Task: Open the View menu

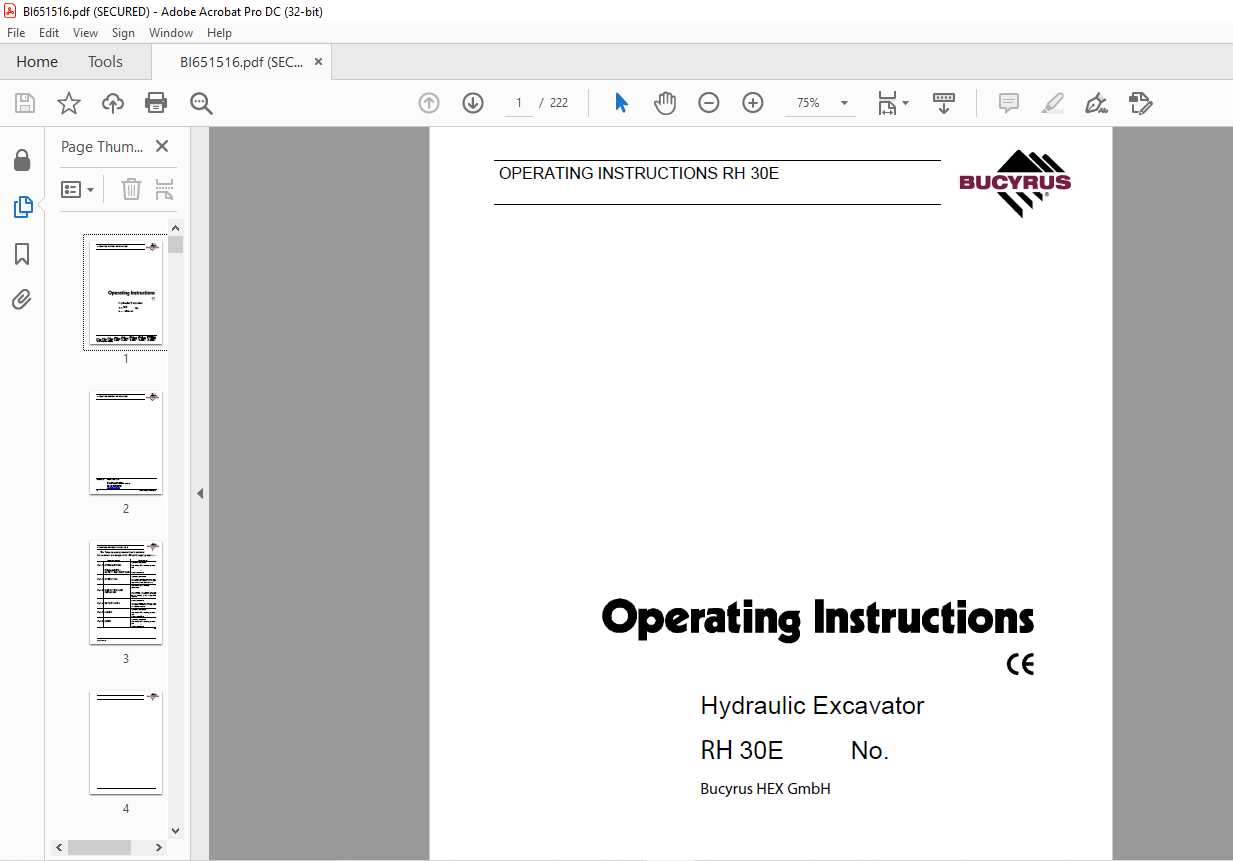Action: click(86, 33)
